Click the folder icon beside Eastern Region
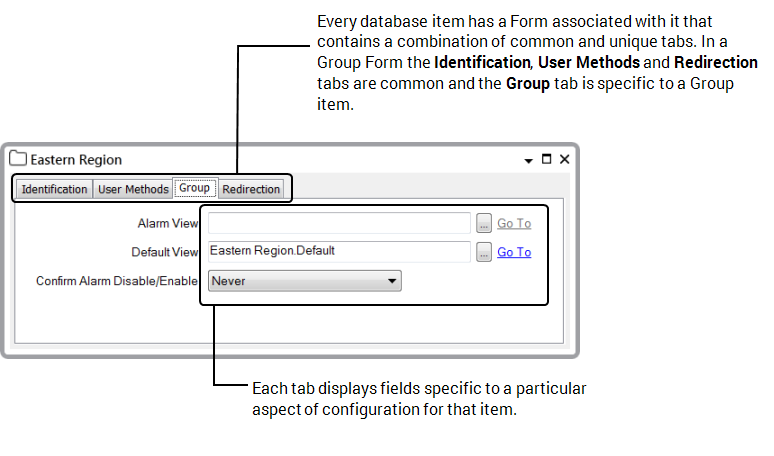The image size is (774, 456). 18,159
